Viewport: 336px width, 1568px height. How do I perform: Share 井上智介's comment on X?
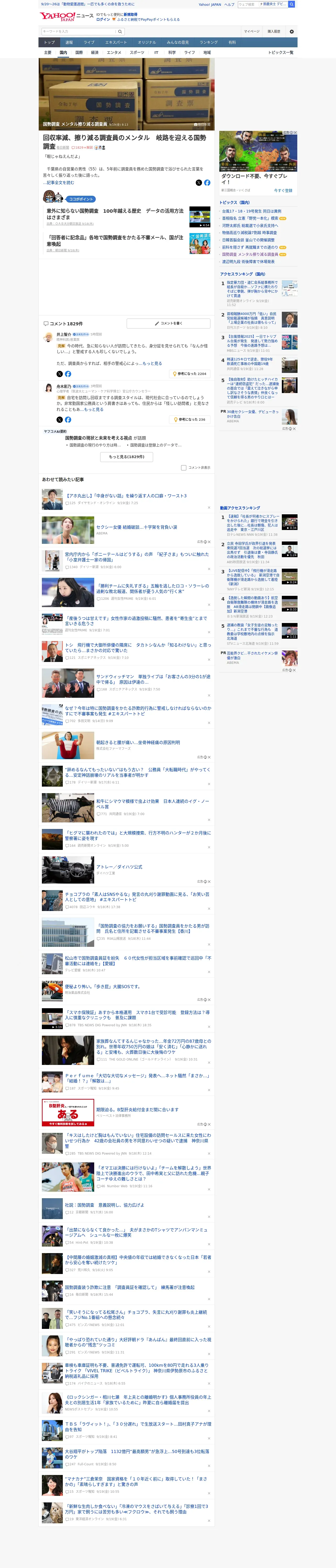[x=60, y=374]
